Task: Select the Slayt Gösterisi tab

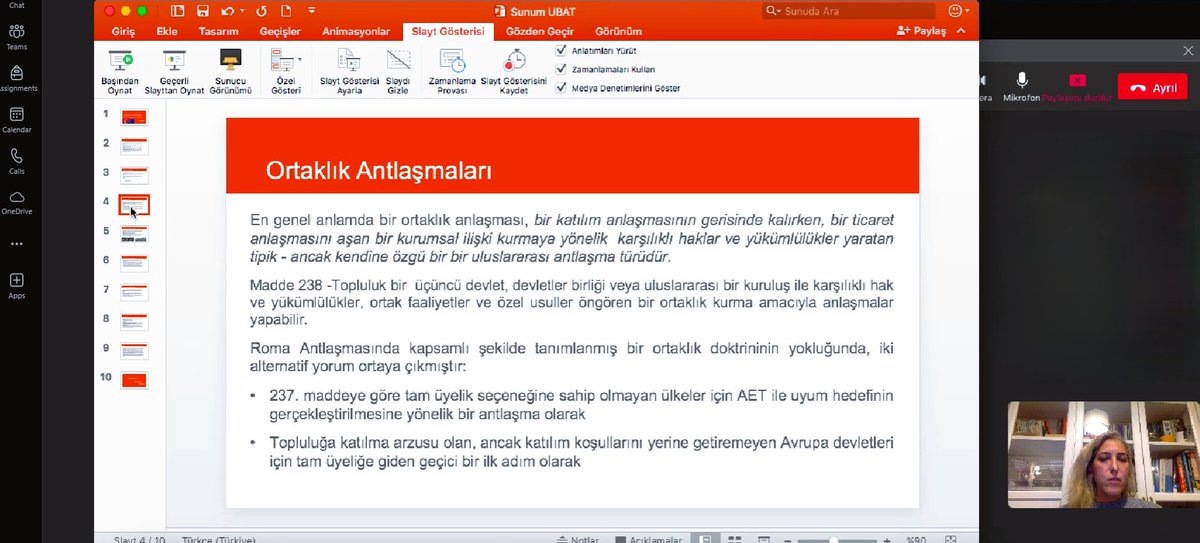Action: coord(448,31)
